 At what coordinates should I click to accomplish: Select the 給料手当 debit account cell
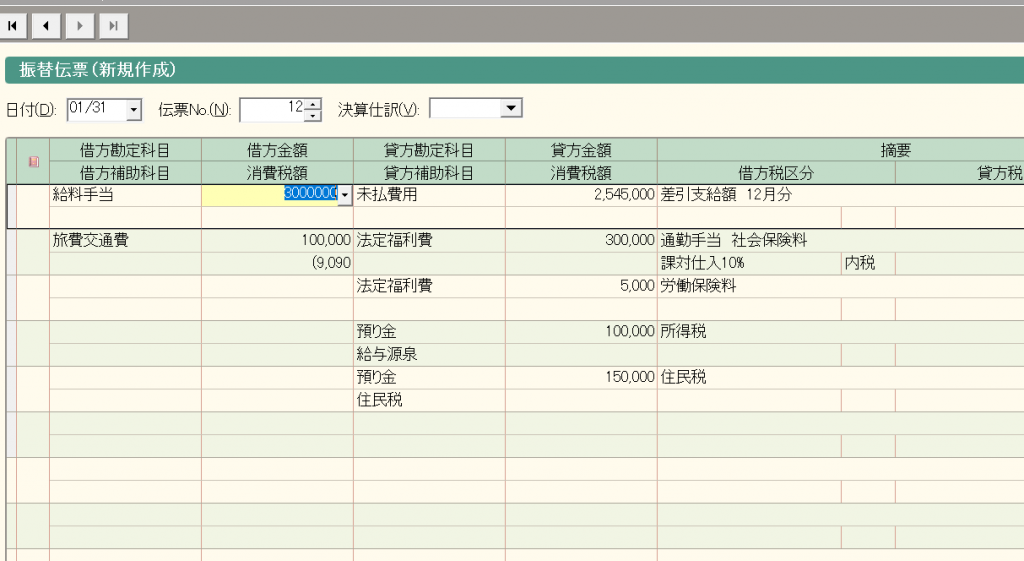click(125, 195)
